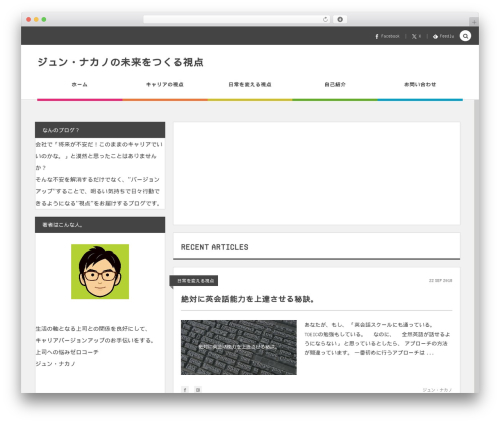Click the 日常を変える視点 category tag on article

[194, 281]
